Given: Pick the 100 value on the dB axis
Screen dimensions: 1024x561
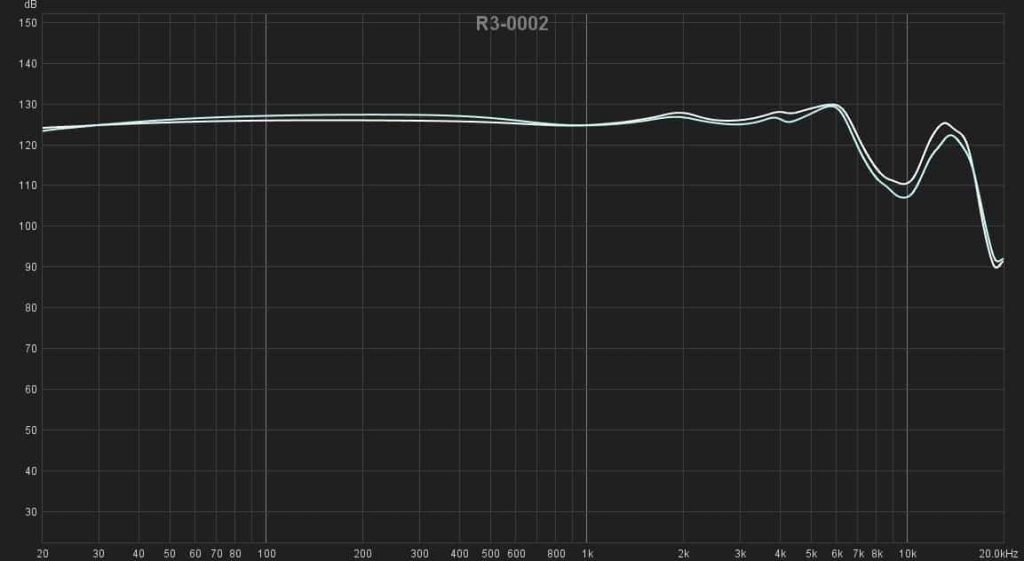Looking at the screenshot, I should (x=30, y=227).
